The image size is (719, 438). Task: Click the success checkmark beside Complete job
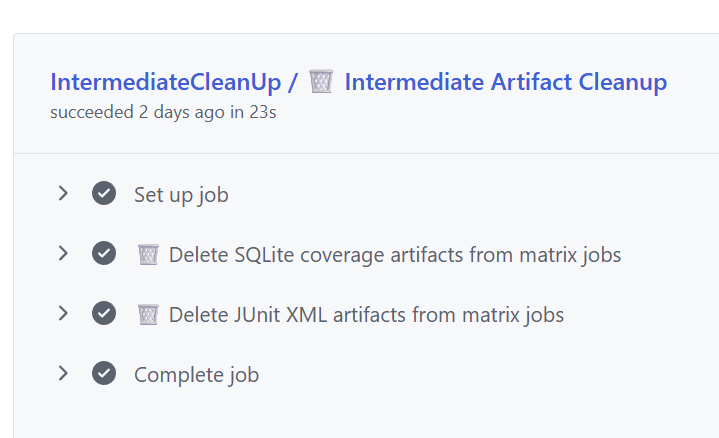(x=104, y=374)
